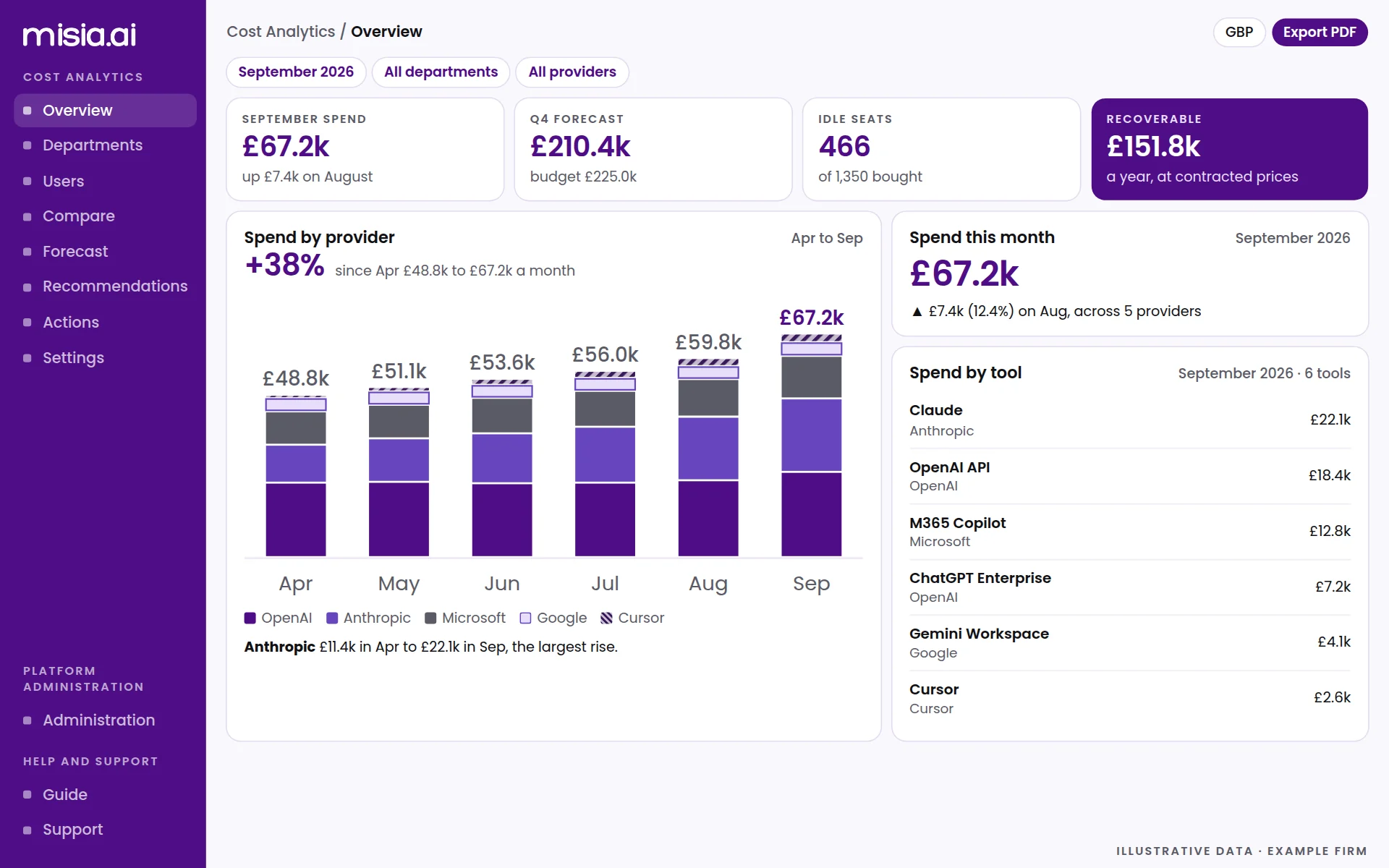Click the OpenAI legend color swatch
The width and height of the screenshot is (1389, 868).
(250, 618)
